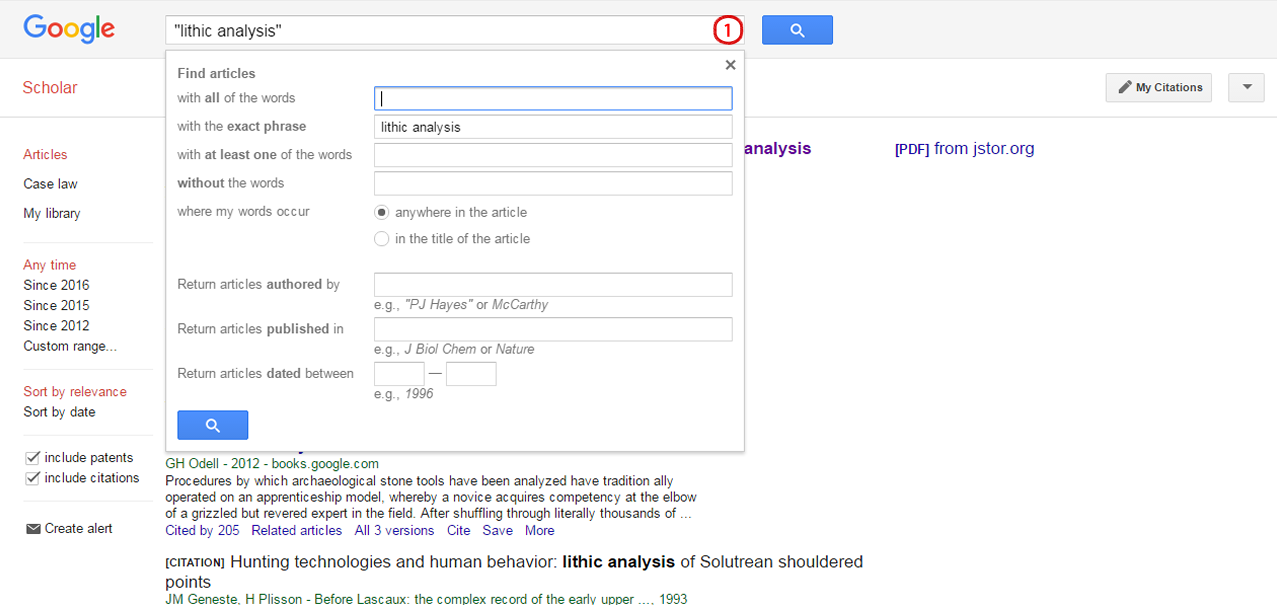Viewport: 1277px width, 605px height.
Task: Select 'anywhere in the article' radio button
Action: point(381,212)
